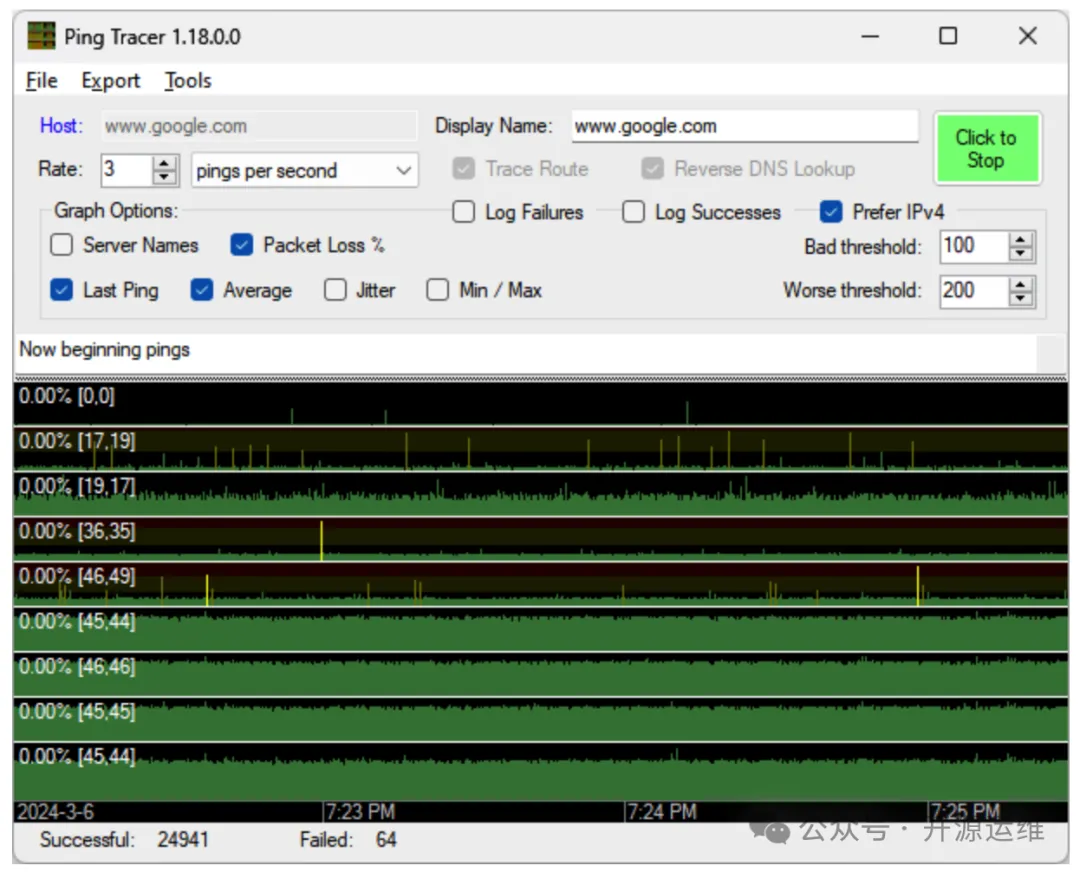Open the Export menu

[110, 81]
